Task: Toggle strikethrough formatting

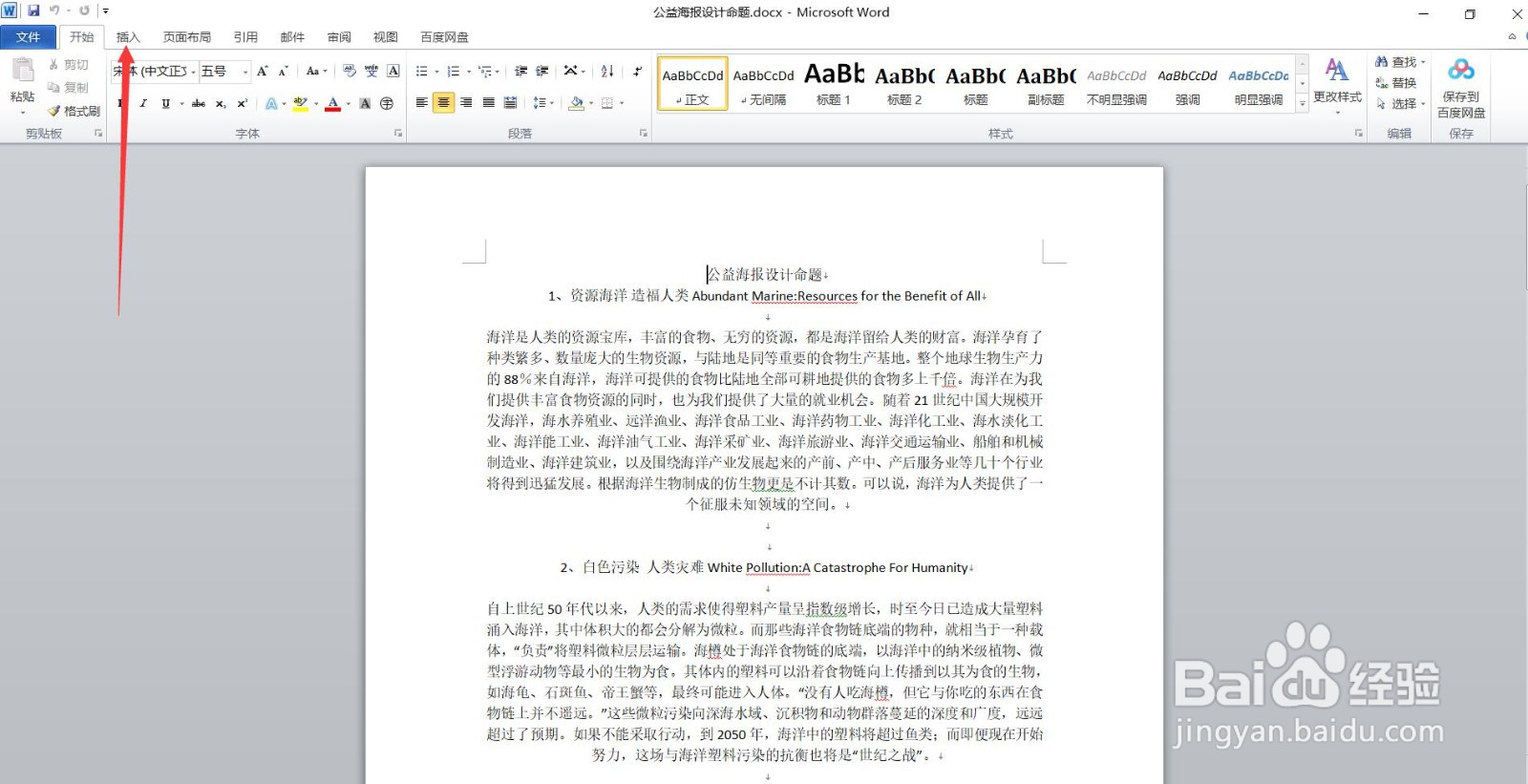Action: 199,103
